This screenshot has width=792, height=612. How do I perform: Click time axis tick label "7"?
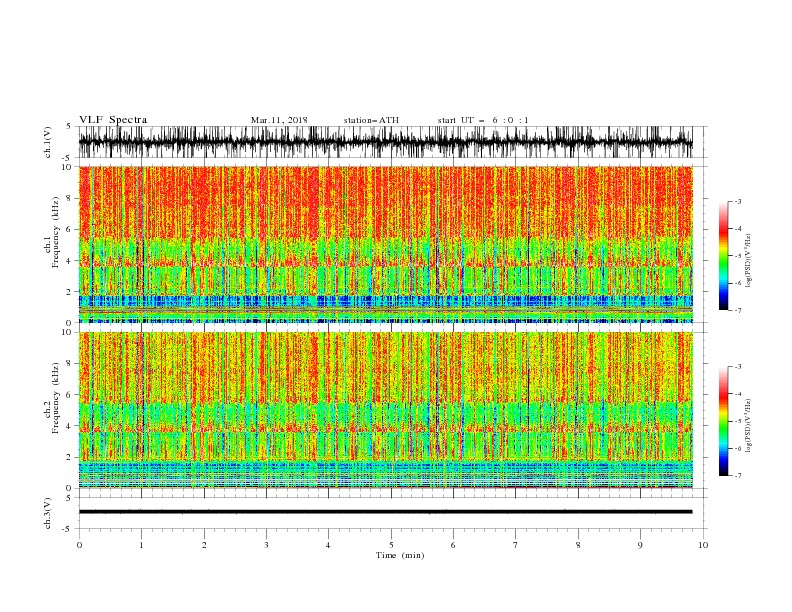(x=516, y=545)
